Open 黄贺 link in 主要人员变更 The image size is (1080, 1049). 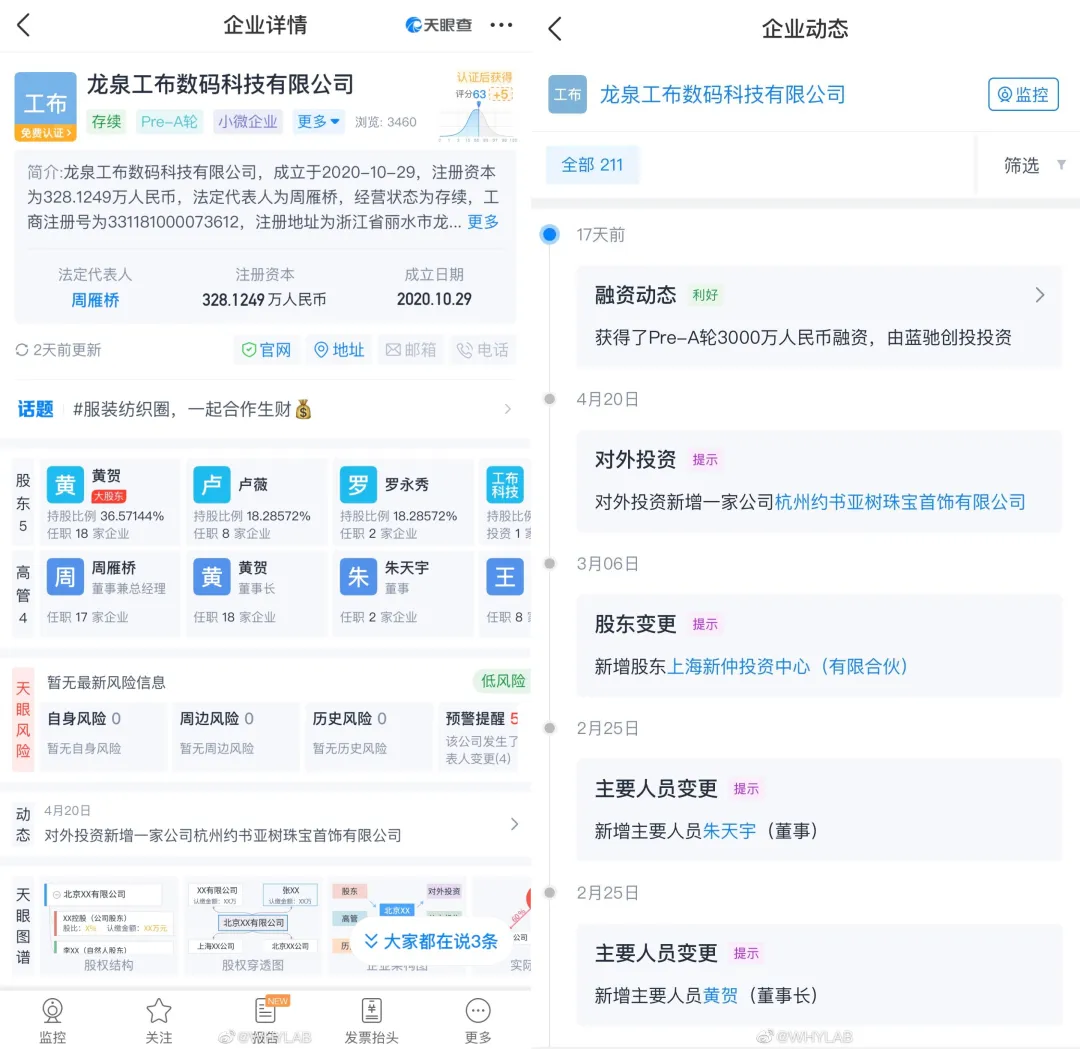point(720,996)
